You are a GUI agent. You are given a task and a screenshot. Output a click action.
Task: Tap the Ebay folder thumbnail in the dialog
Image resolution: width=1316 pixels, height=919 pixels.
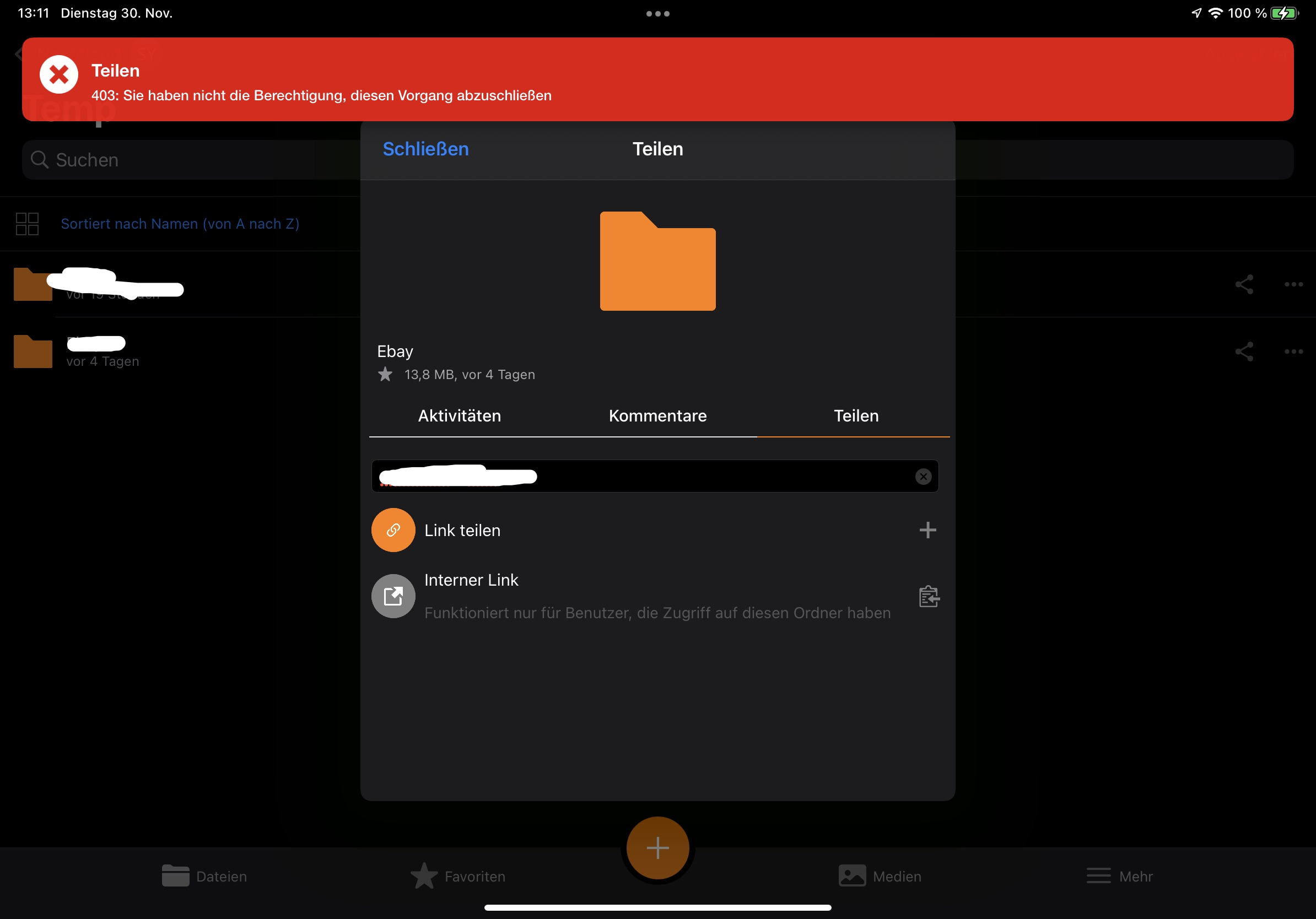(657, 261)
